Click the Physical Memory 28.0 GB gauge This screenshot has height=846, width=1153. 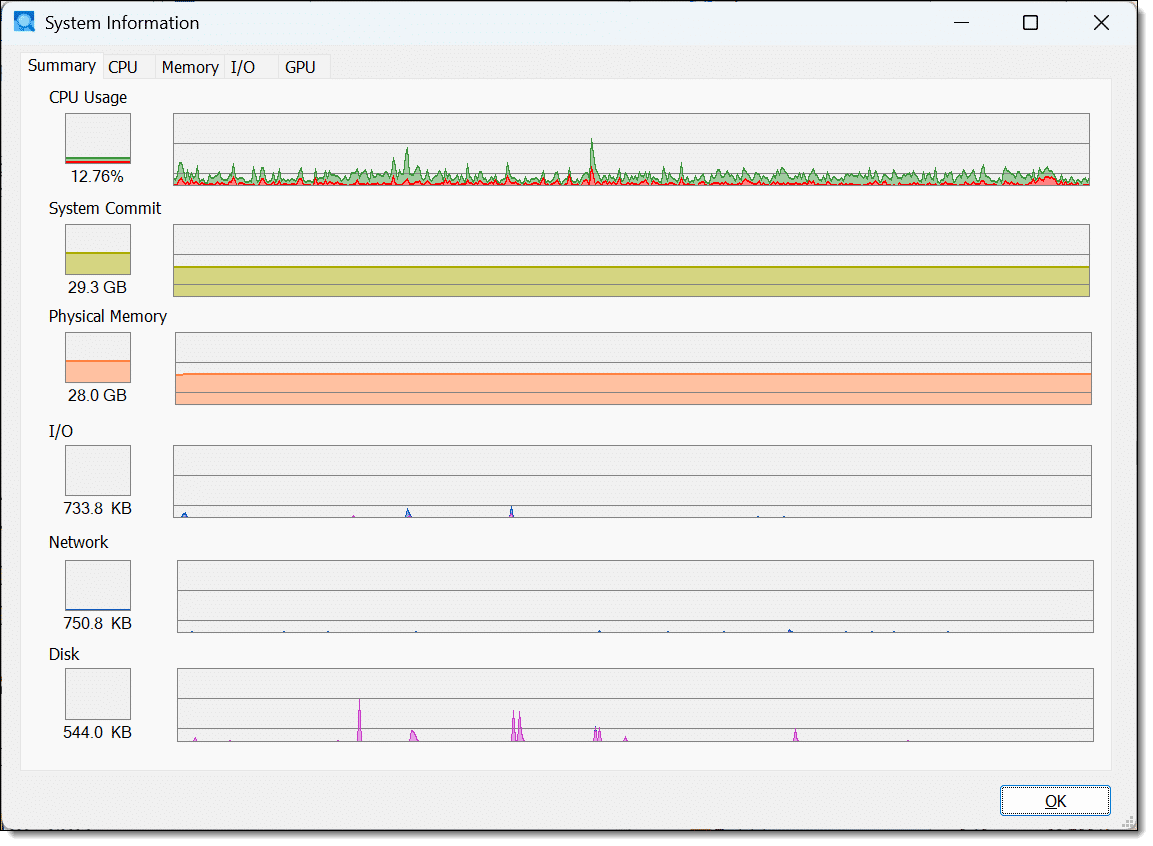[98, 357]
